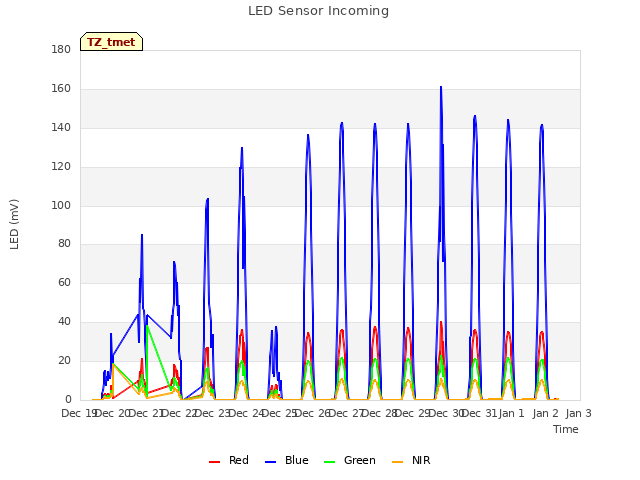Click the Dec 26 blue peak near 137
This screenshot has height=480, width=640.
click(308, 135)
